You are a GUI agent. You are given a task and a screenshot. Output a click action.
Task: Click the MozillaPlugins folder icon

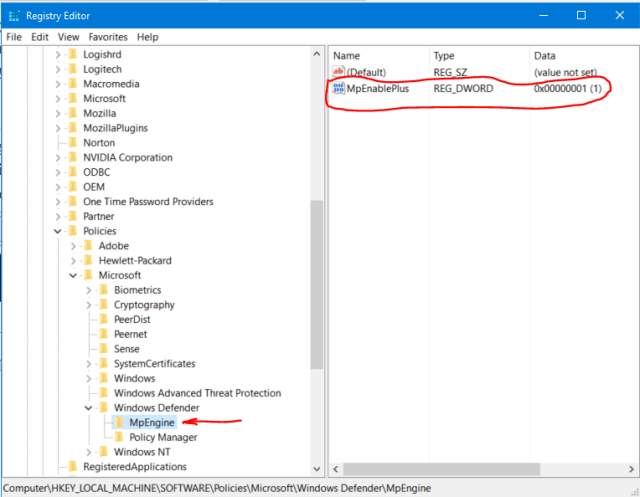73,127
